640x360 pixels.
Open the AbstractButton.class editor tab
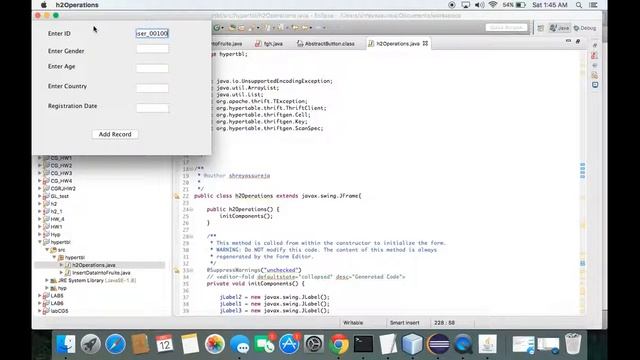pyautogui.click(x=326, y=43)
